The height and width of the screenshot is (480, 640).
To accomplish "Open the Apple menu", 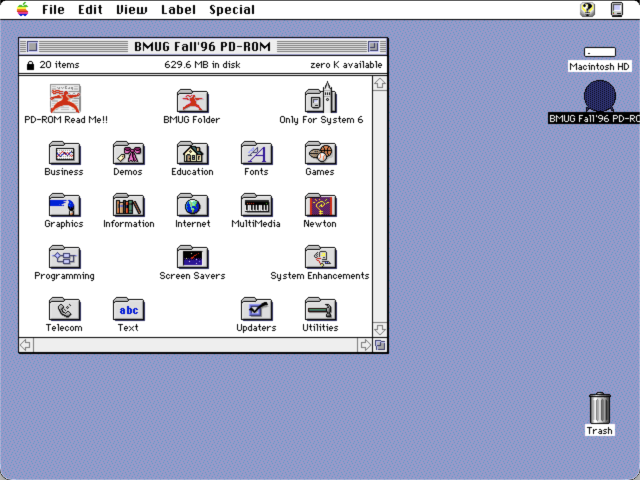I will tap(22, 9).
